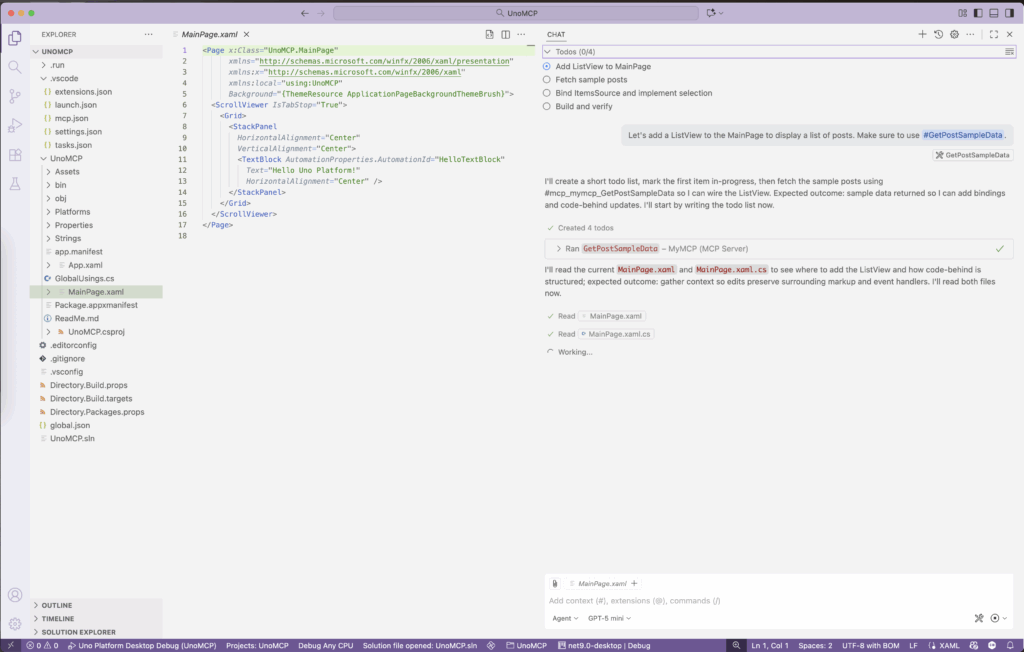Viewport: 1024px width, 652px height.
Task: Open the Extensions view in activity bar
Action: (x=15, y=155)
